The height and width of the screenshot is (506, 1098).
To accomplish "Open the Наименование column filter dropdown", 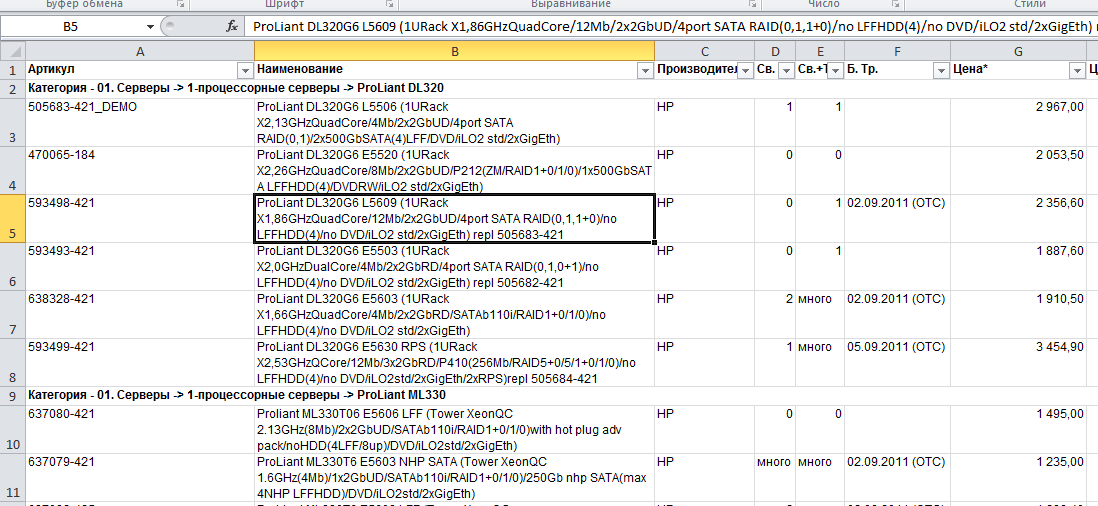I will point(645,71).
